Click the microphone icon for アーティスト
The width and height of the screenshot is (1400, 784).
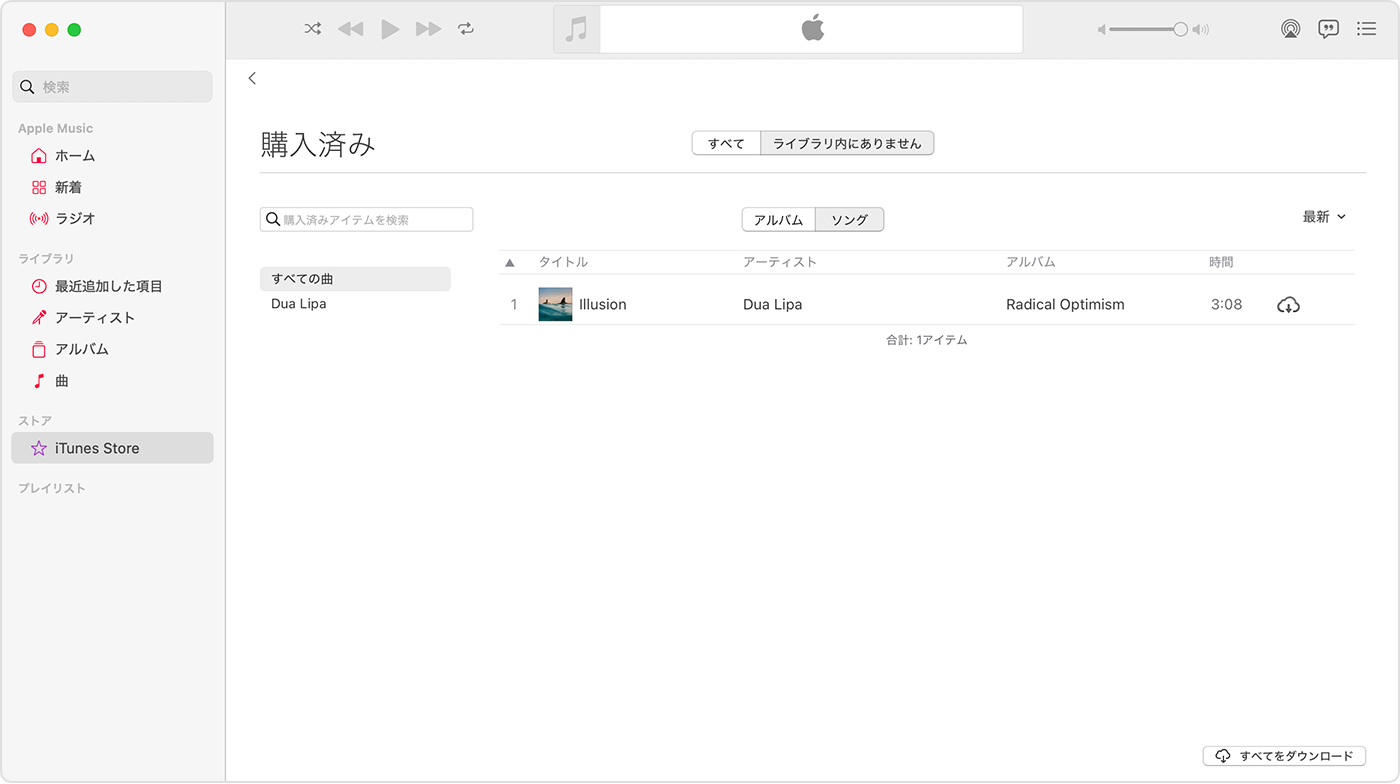[39, 317]
